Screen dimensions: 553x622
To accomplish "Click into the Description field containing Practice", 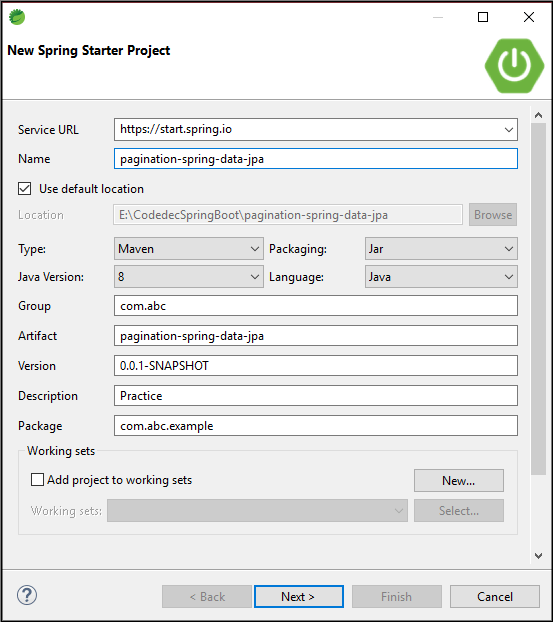I will pyautogui.click(x=316, y=395).
